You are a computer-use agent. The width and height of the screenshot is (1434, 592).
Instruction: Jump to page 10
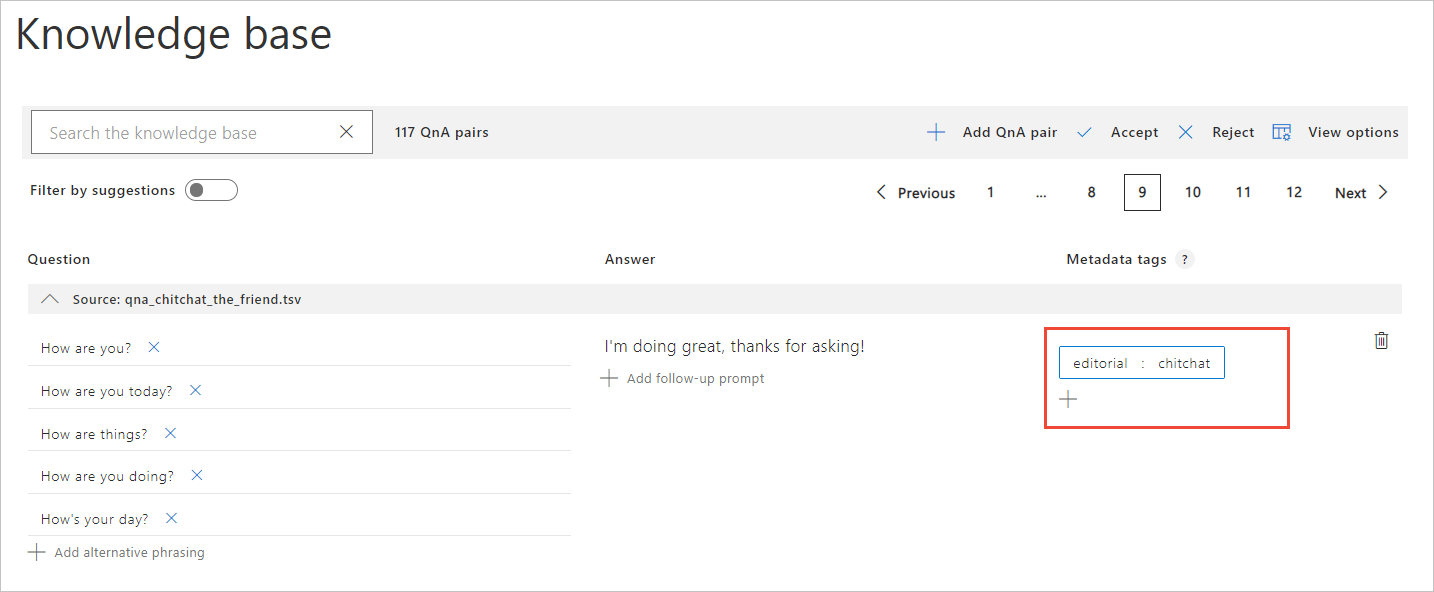tap(1192, 192)
